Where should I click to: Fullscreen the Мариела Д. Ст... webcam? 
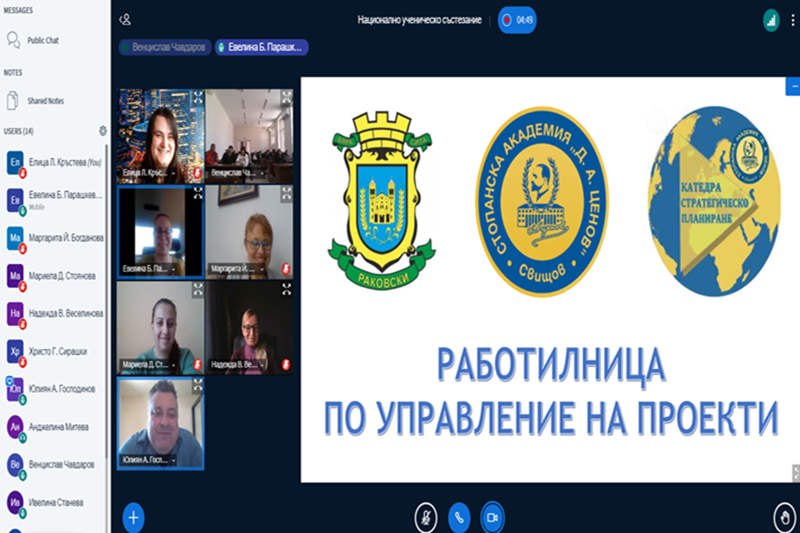(x=197, y=289)
